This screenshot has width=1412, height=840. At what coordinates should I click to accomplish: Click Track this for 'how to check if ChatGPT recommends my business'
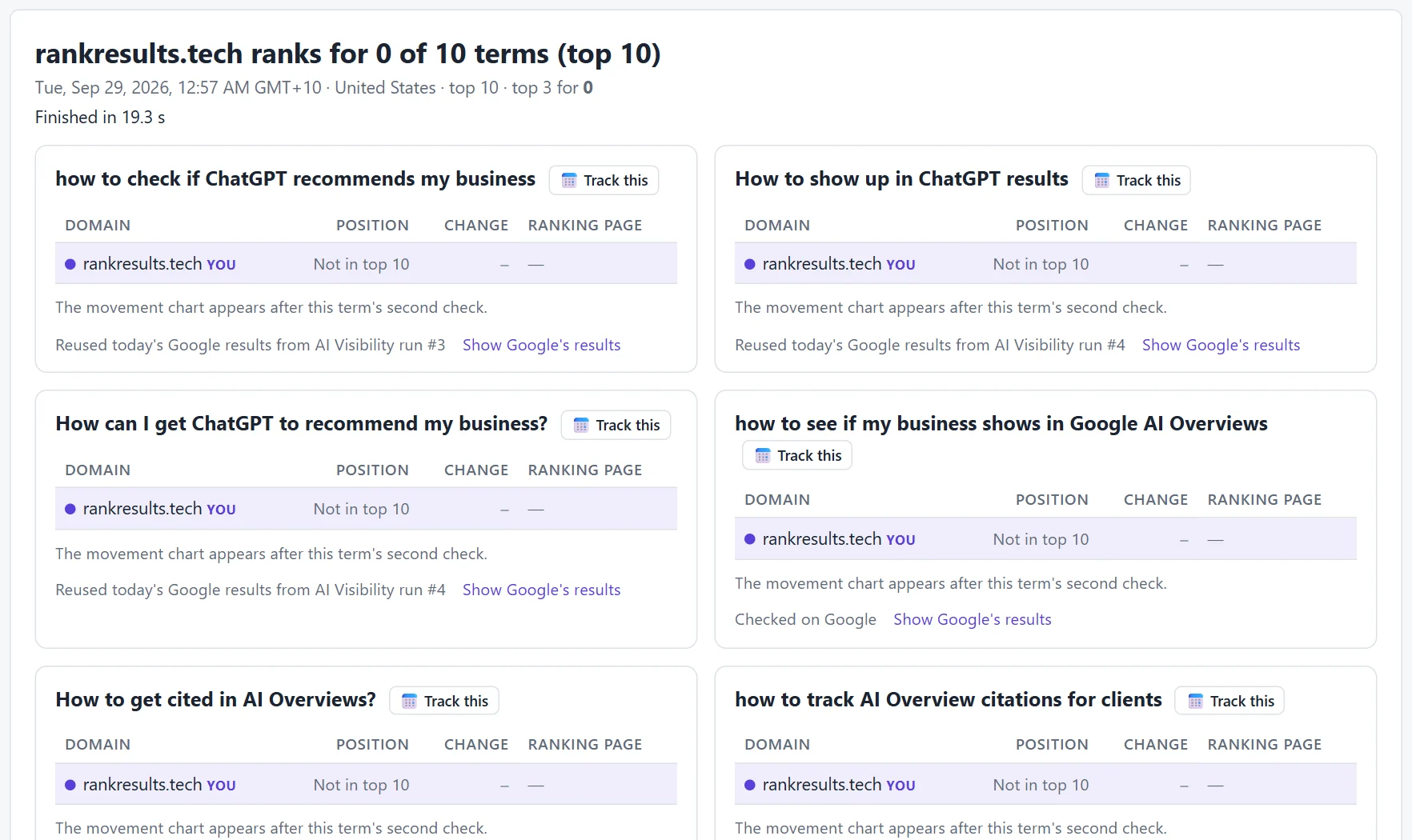(x=604, y=180)
